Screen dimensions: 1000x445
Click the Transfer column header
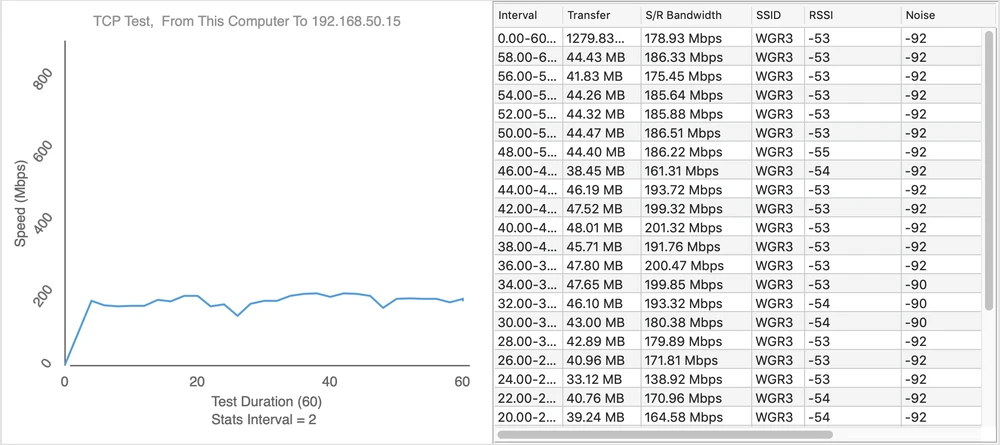[598, 16]
